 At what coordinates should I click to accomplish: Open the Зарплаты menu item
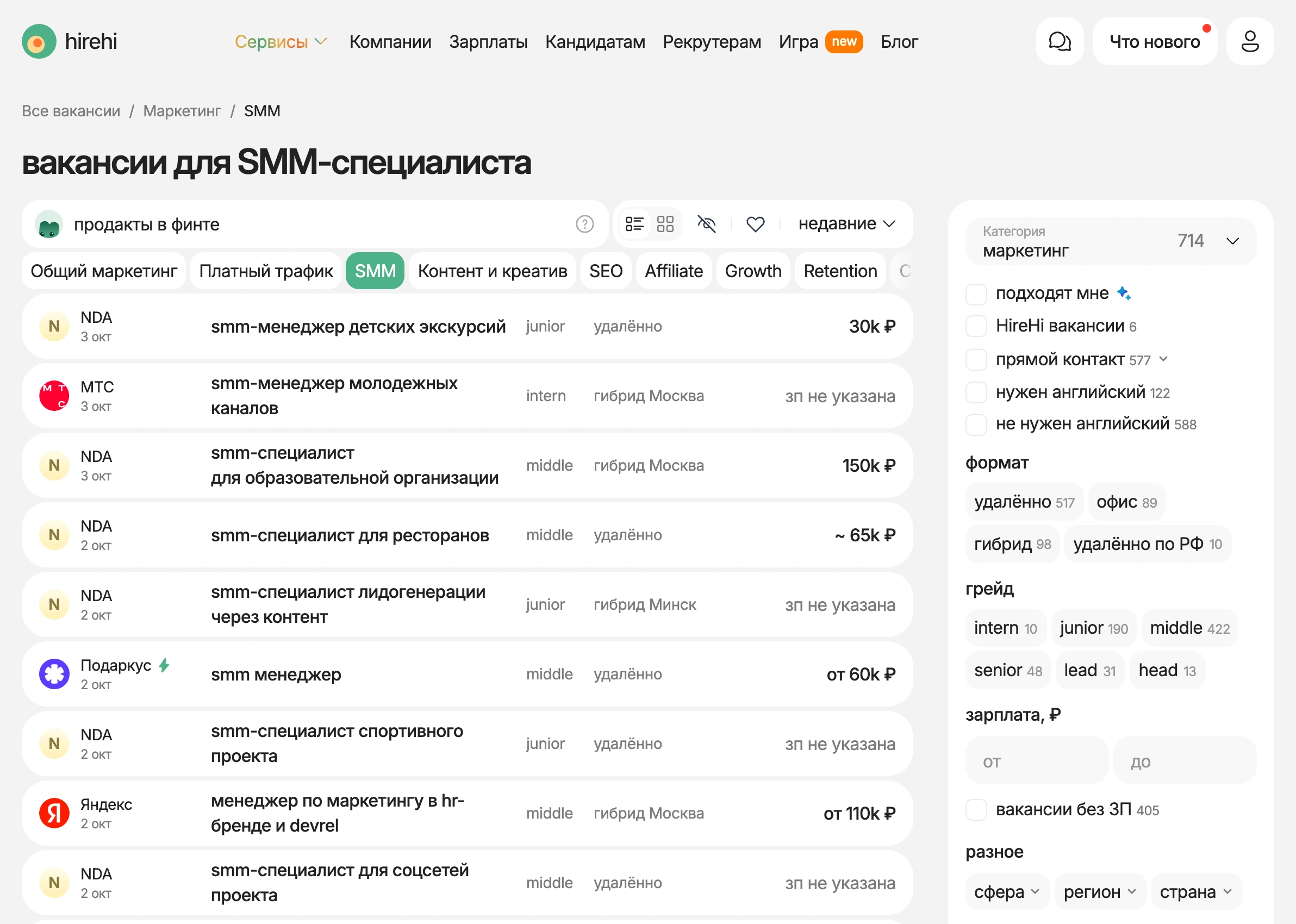(x=488, y=41)
